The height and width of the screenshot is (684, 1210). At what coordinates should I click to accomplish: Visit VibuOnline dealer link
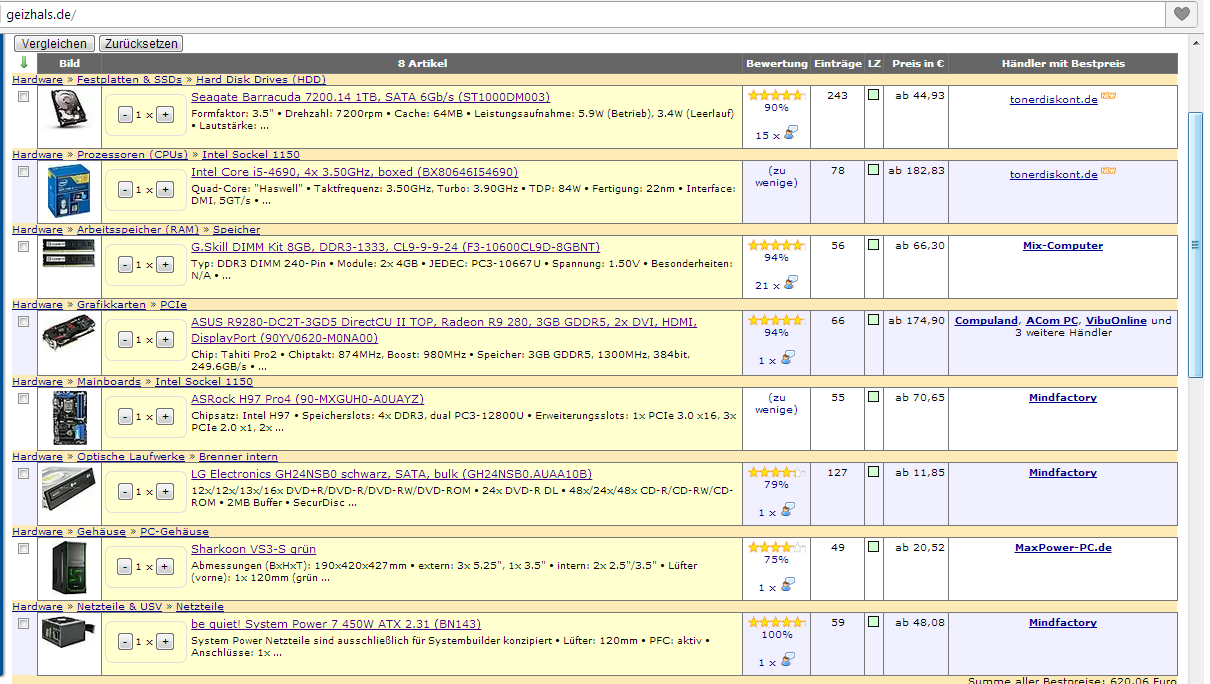click(1116, 321)
